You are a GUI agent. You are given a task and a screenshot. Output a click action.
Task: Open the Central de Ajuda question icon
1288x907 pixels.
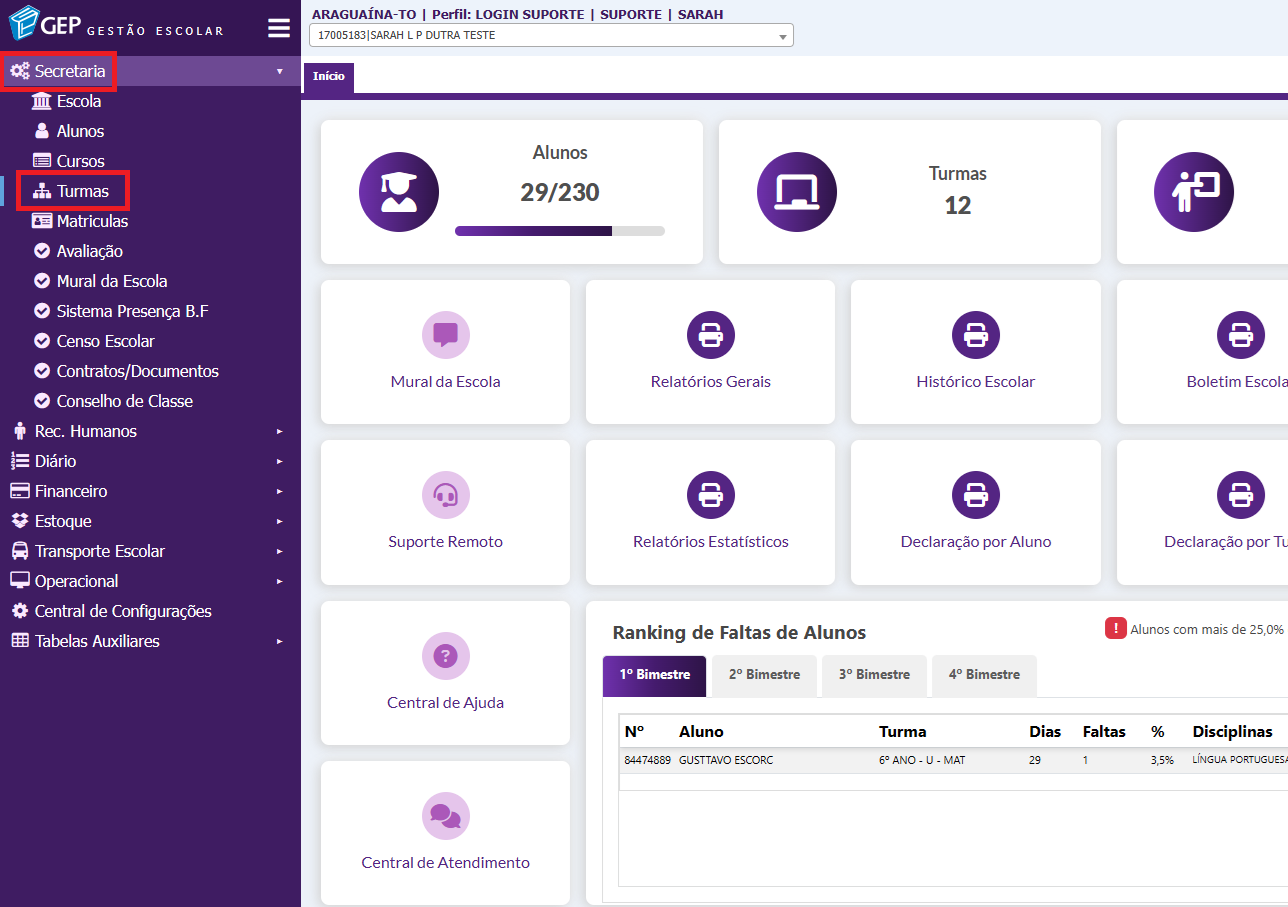(445, 656)
